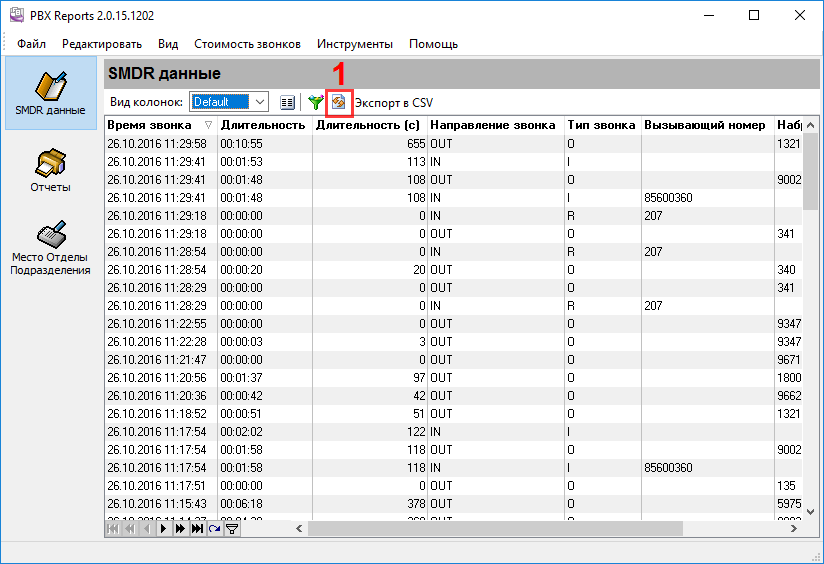Refresh data with the blue arrow navigator button
The width and height of the screenshot is (824, 564).
pos(214,529)
